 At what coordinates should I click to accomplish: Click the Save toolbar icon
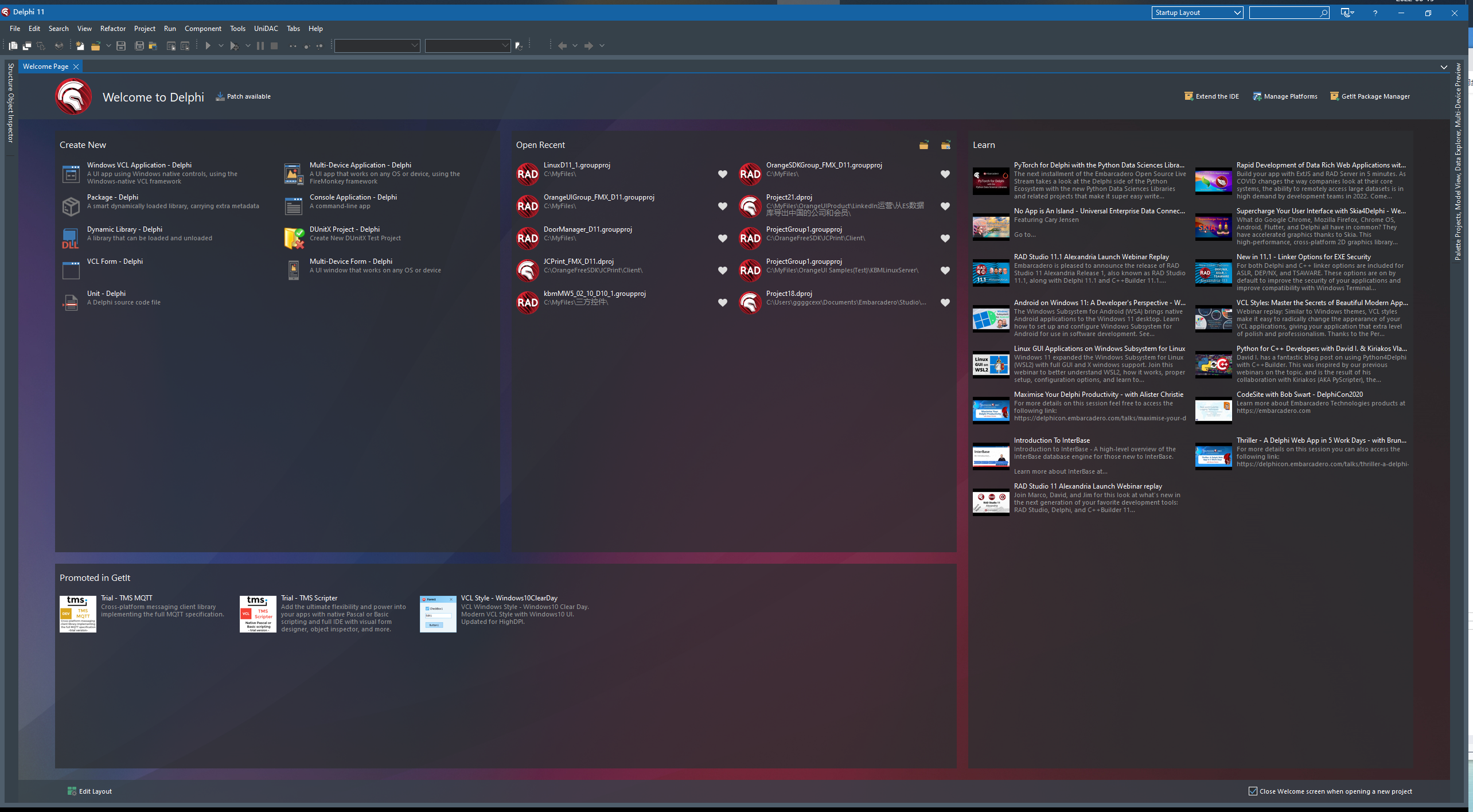point(121,46)
